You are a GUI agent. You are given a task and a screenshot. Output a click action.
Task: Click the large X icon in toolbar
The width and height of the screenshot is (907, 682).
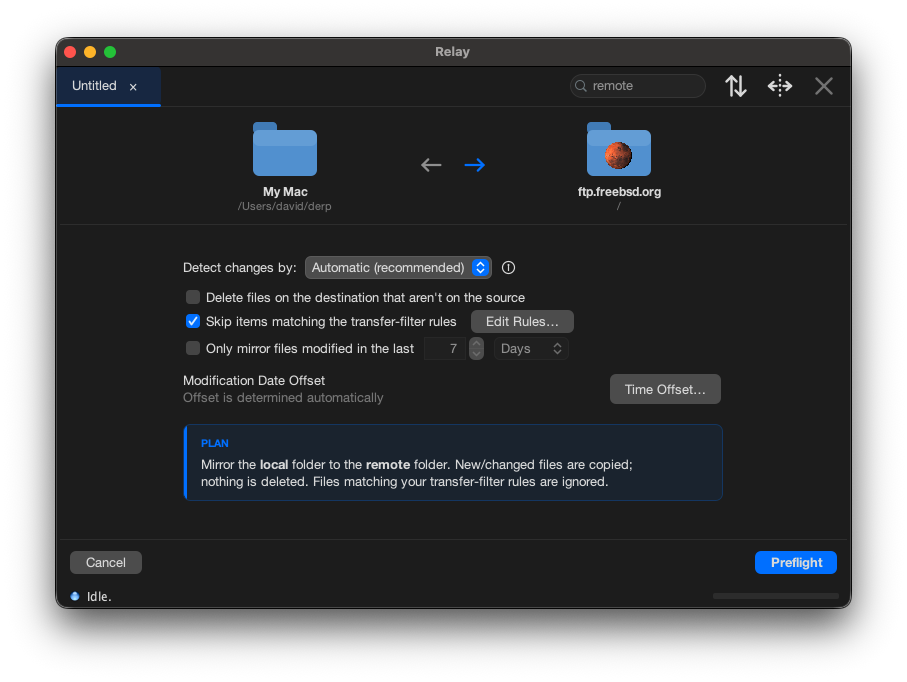(824, 86)
